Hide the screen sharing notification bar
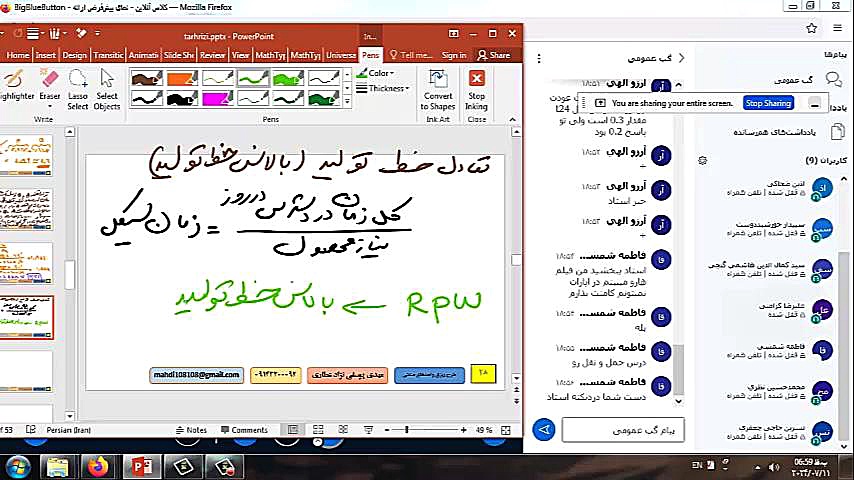 coord(815,103)
